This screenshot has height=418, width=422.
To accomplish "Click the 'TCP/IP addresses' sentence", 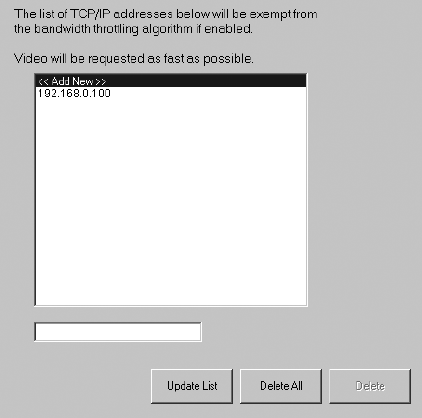I will click(166, 21).
